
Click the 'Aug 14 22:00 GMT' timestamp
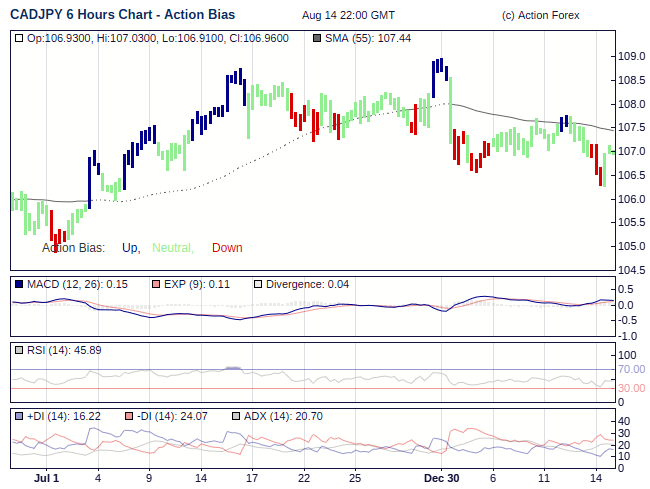pos(348,16)
